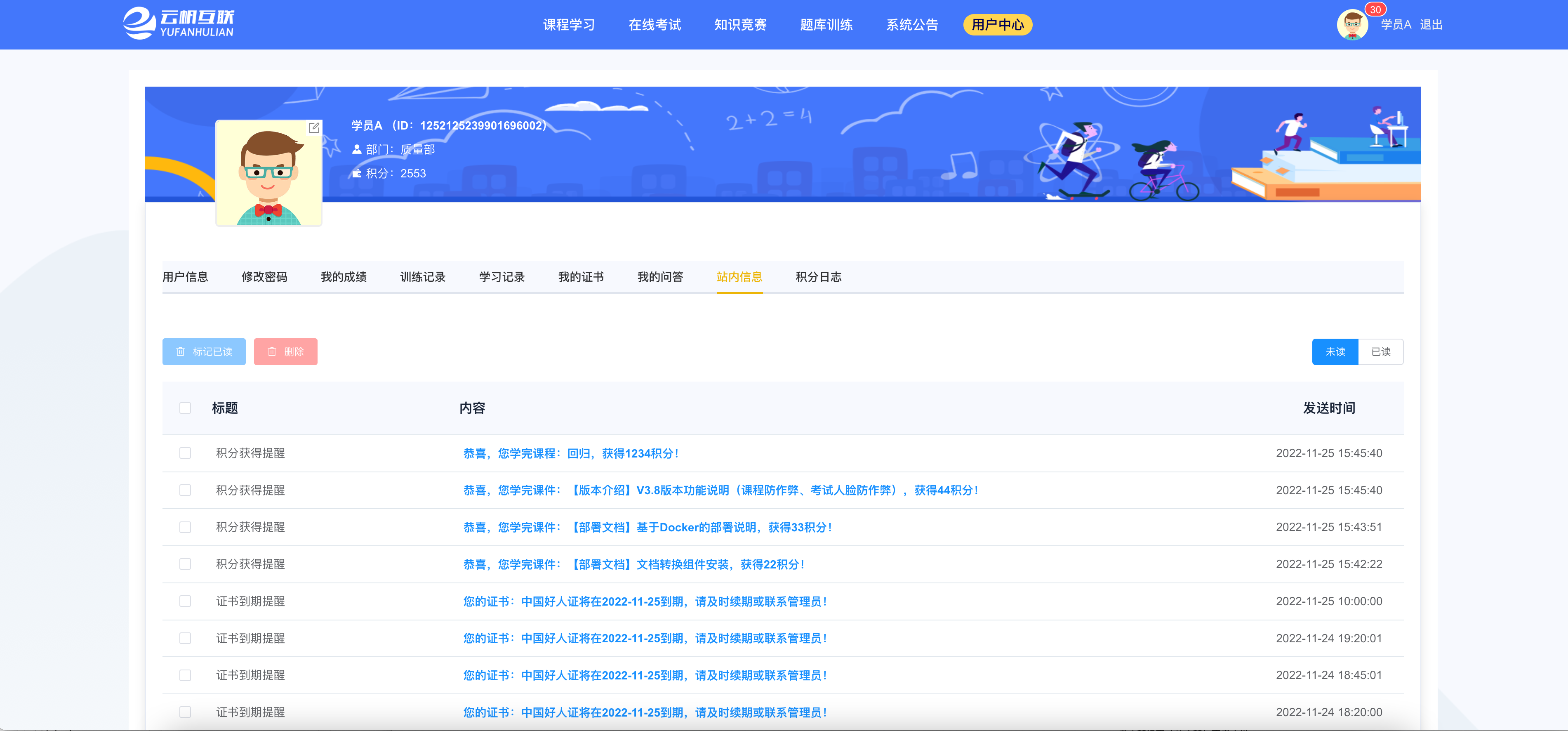Show 已读 messages
The height and width of the screenshot is (731, 1568).
point(1380,352)
